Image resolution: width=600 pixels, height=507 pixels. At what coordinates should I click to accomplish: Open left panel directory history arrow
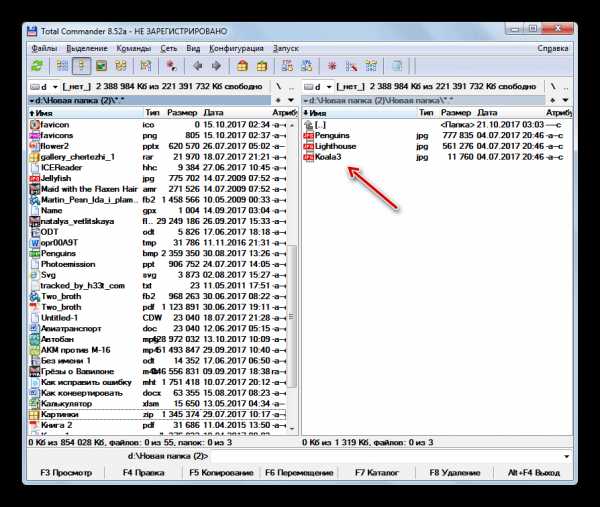291,100
